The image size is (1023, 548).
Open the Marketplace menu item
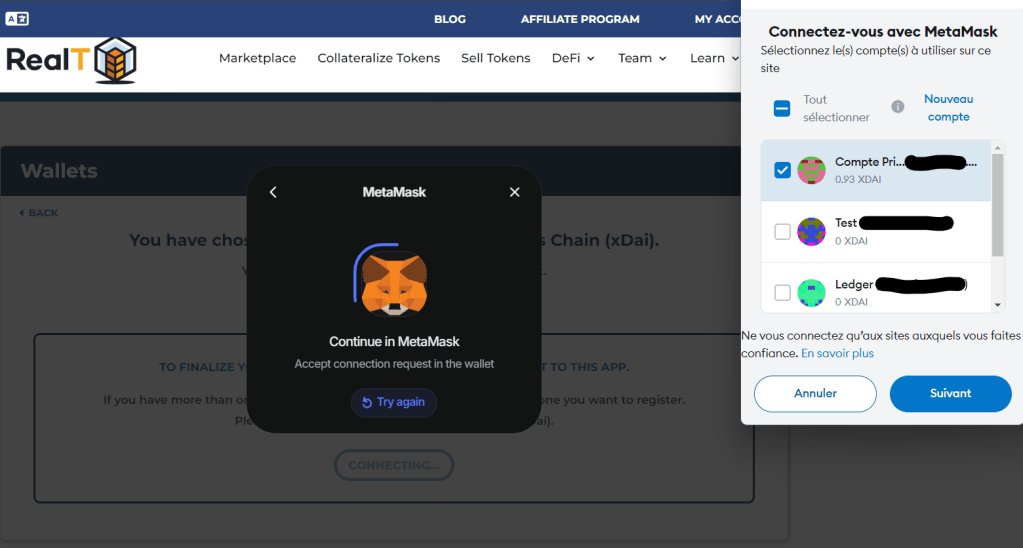pos(257,58)
